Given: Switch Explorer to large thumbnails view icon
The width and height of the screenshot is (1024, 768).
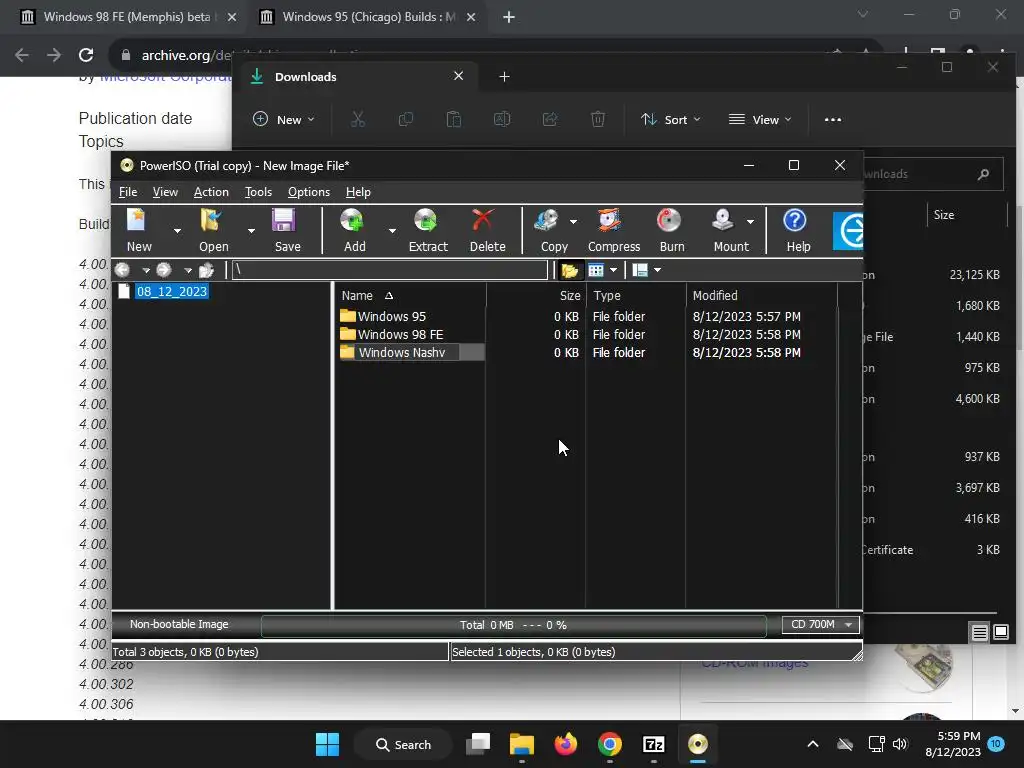Looking at the screenshot, I should click(1001, 632).
